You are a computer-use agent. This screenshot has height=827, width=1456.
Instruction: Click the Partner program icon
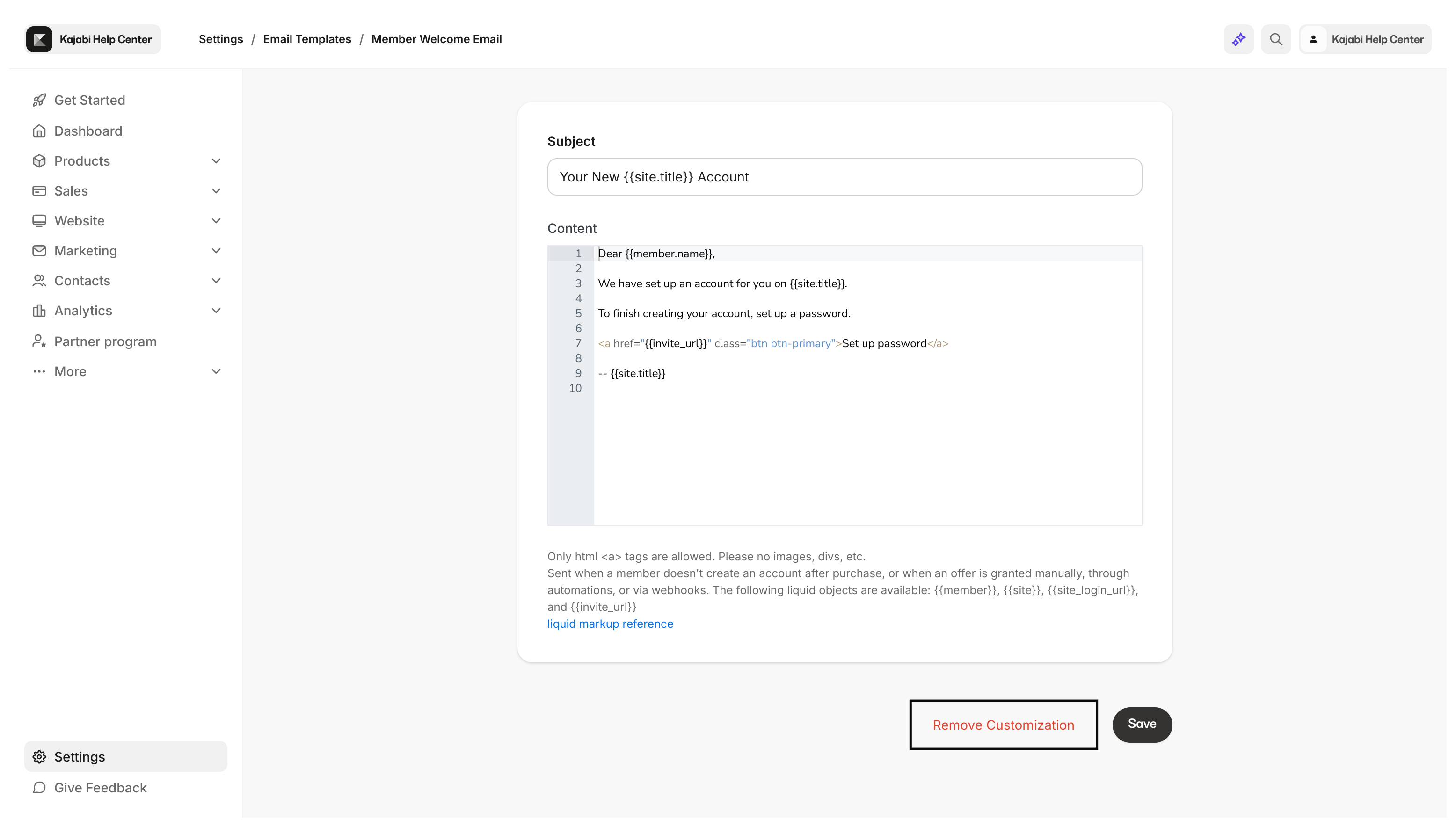click(39, 341)
